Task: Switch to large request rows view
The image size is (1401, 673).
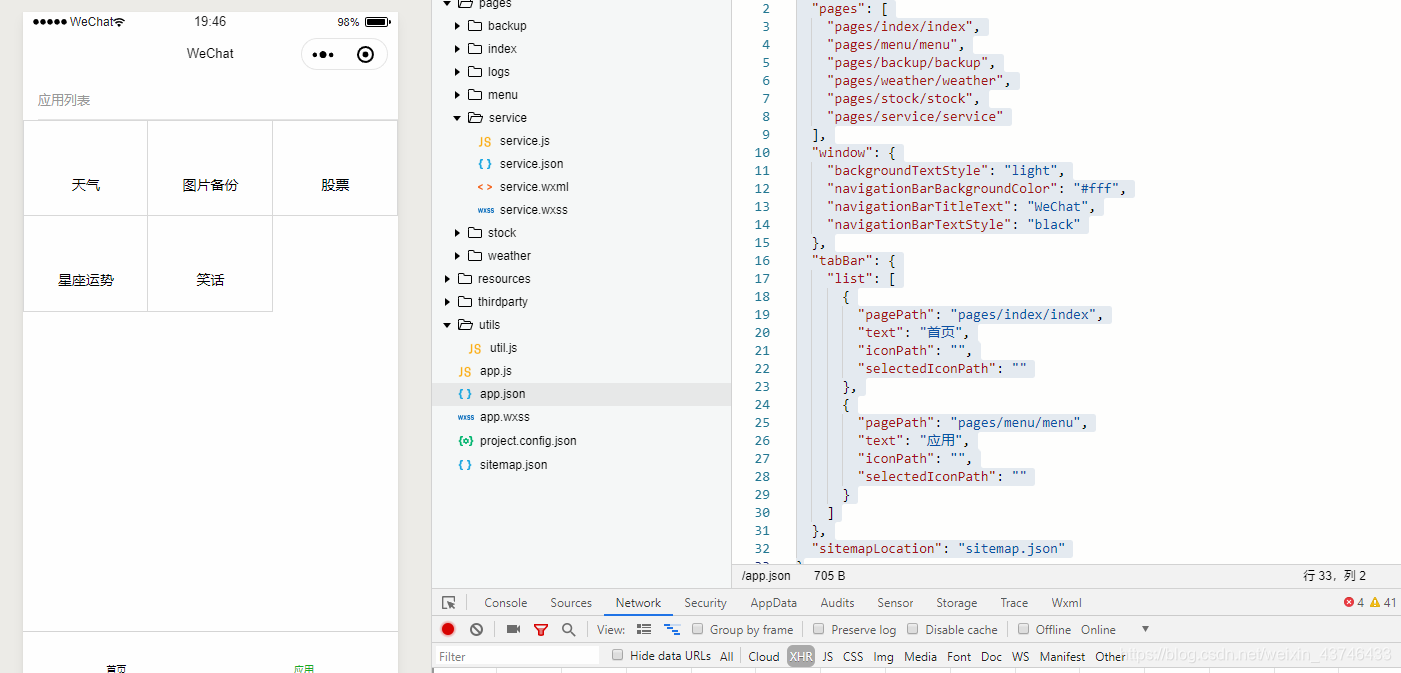Action: (644, 629)
